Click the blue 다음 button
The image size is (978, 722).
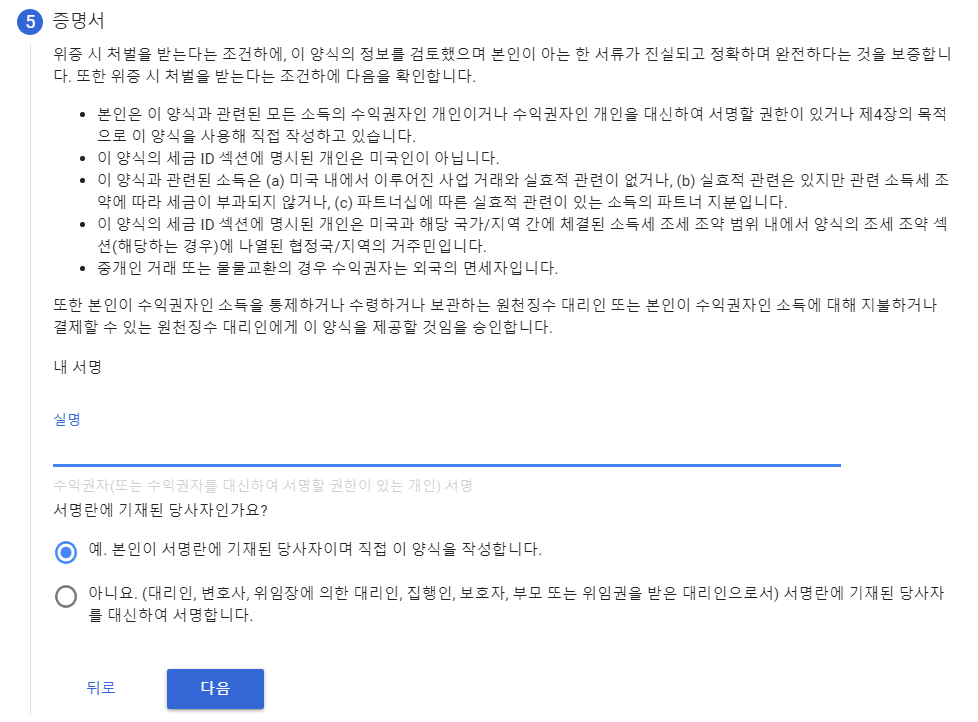coord(215,688)
